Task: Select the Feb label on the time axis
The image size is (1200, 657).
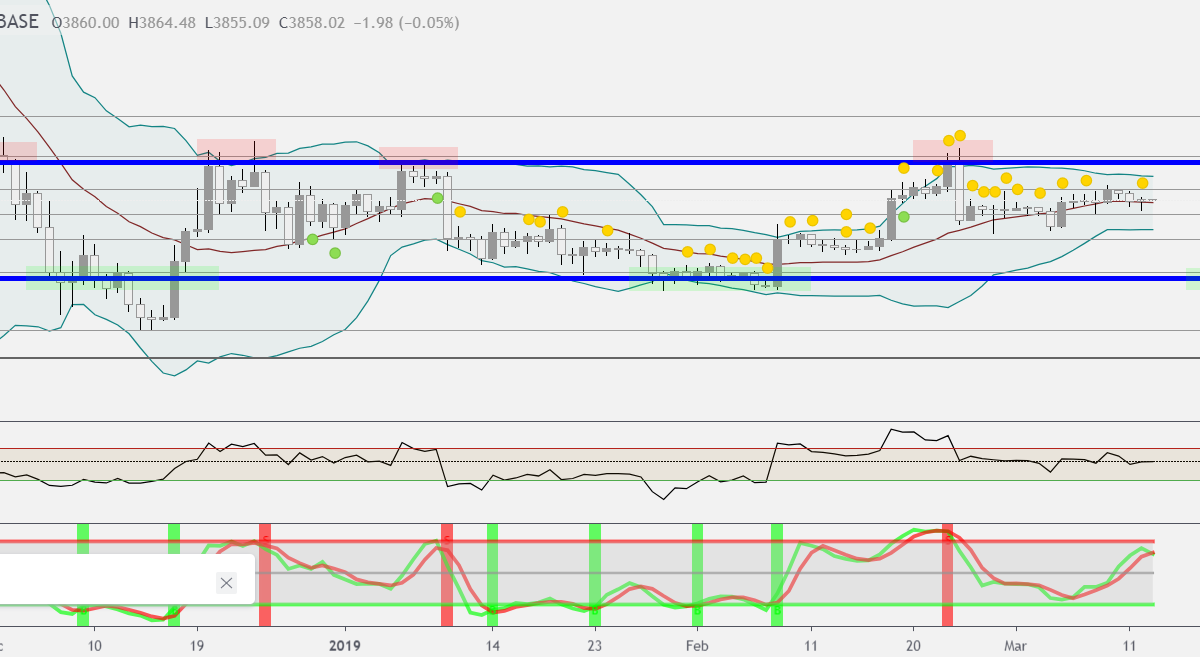Action: click(697, 645)
